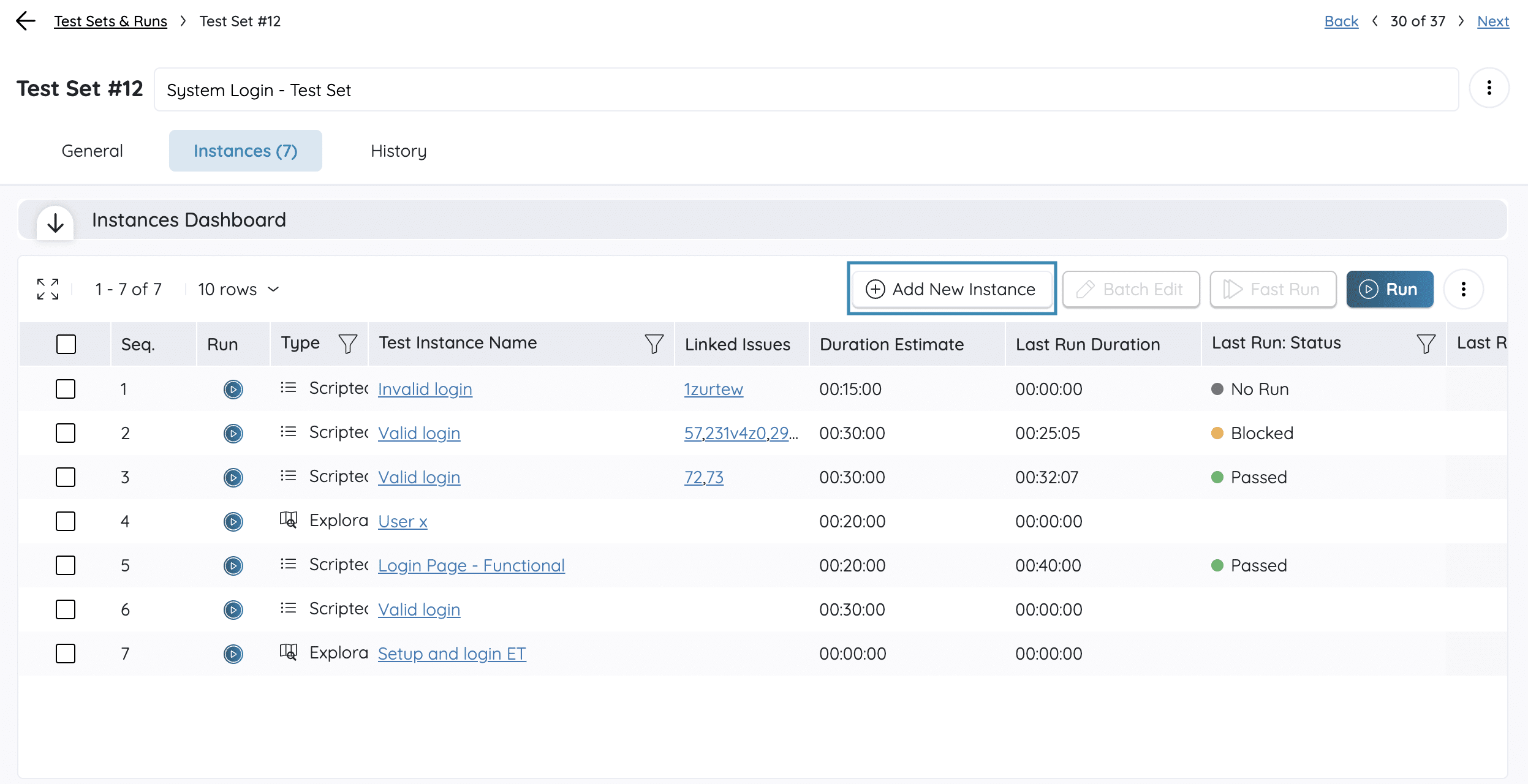Click the Passed status in row 5
The image size is (1528, 784).
pos(1249,565)
